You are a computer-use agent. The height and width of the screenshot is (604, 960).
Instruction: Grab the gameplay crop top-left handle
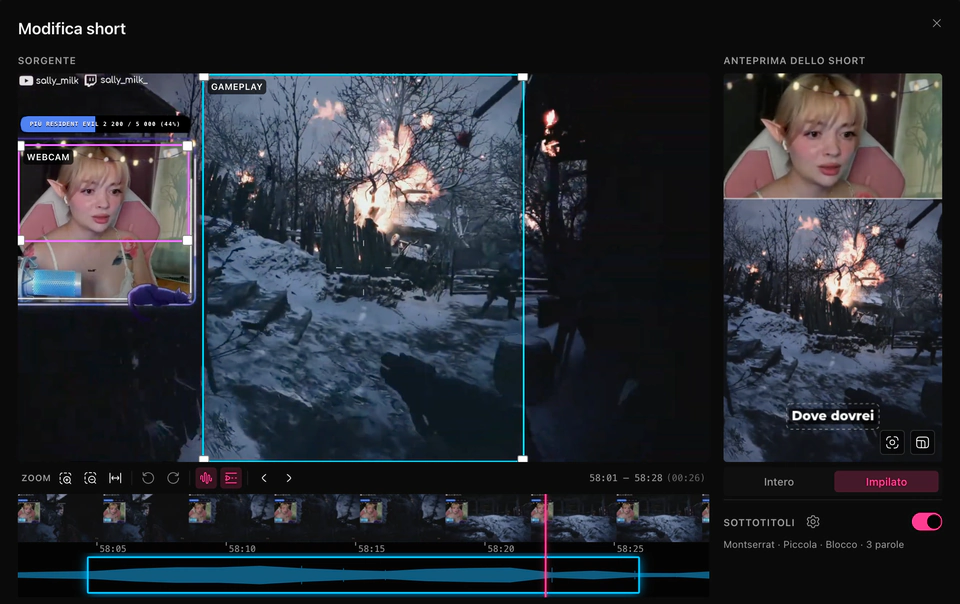204,77
